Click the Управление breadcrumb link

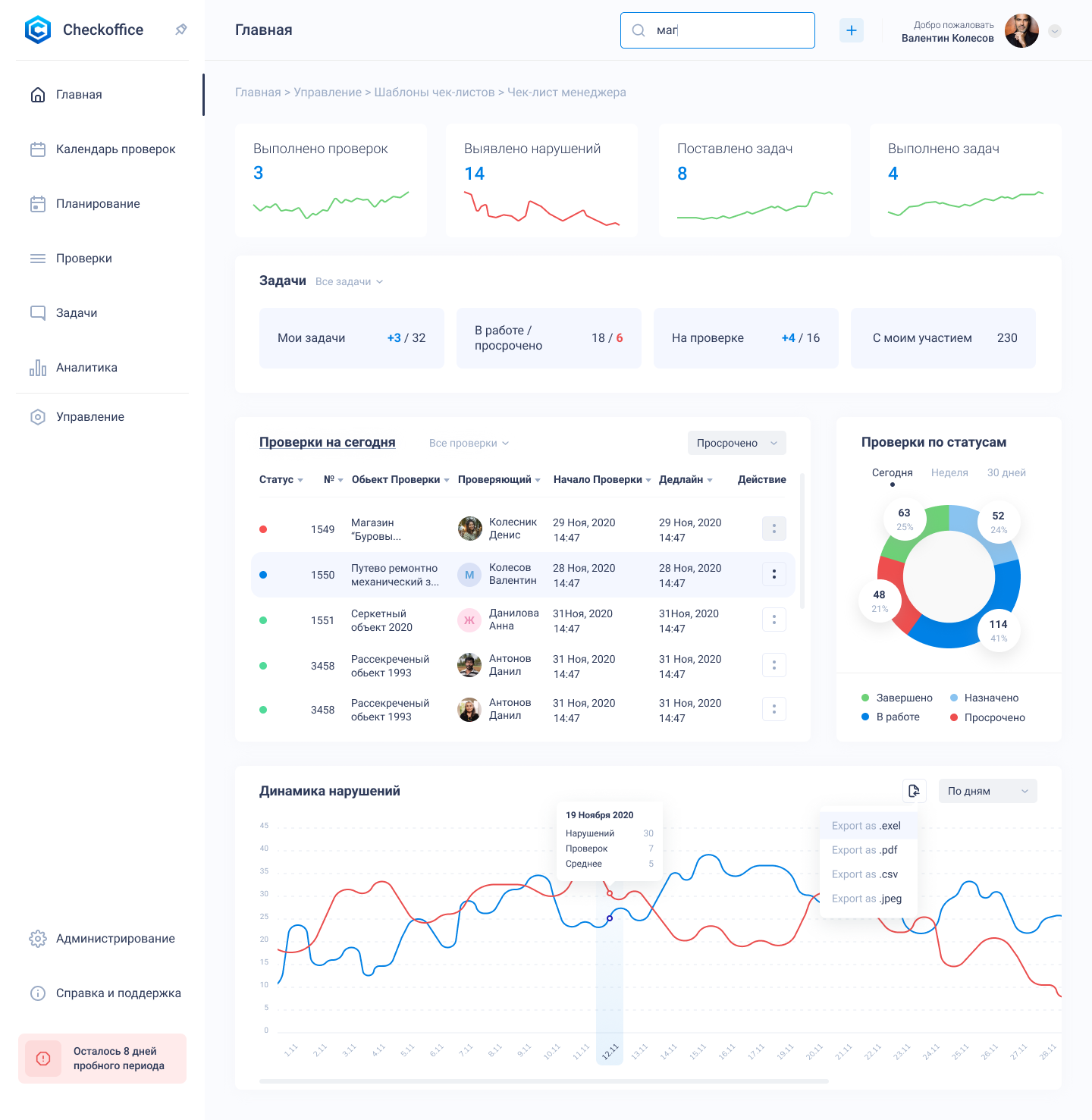tap(328, 93)
